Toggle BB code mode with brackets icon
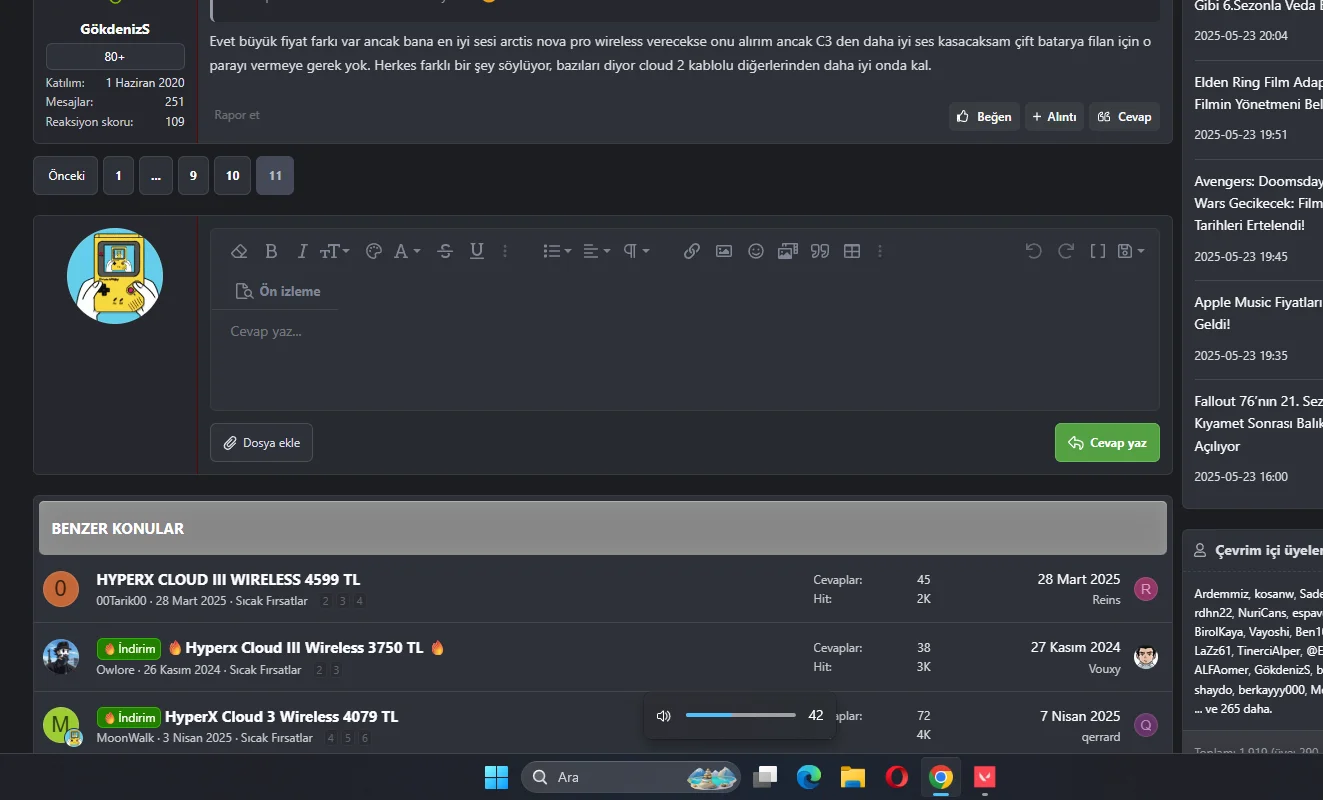This screenshot has height=800, width=1323. pos(1098,251)
